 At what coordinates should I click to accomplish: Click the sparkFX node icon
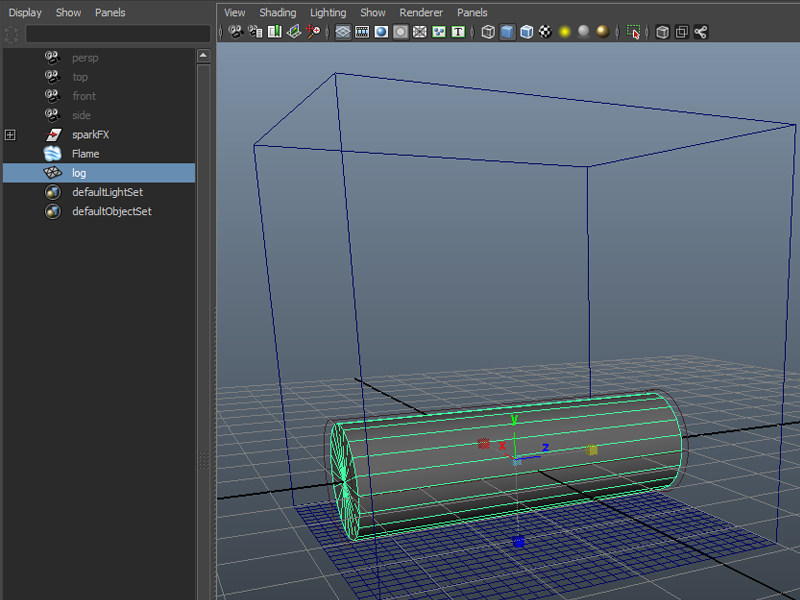[x=53, y=135]
